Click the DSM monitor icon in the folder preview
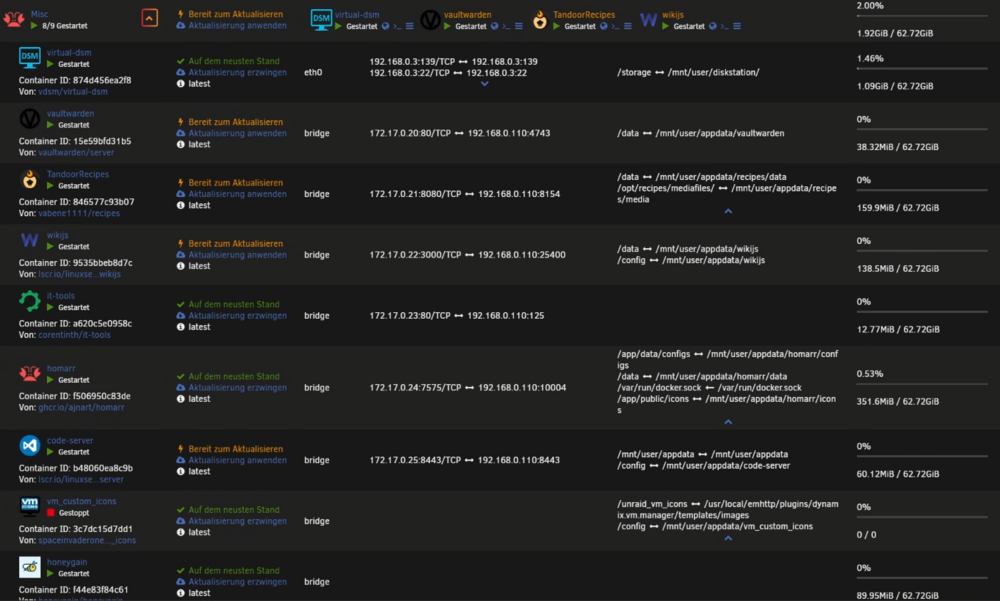The height and width of the screenshot is (601, 1000). click(321, 20)
